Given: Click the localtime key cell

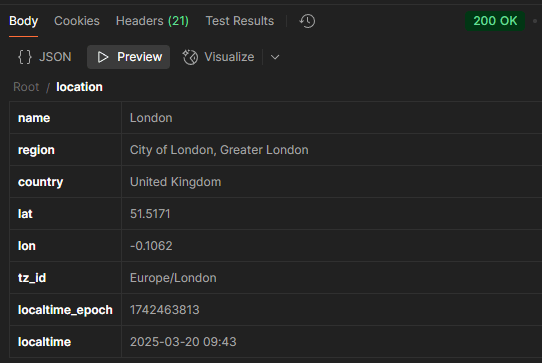Looking at the screenshot, I should pos(65,342).
